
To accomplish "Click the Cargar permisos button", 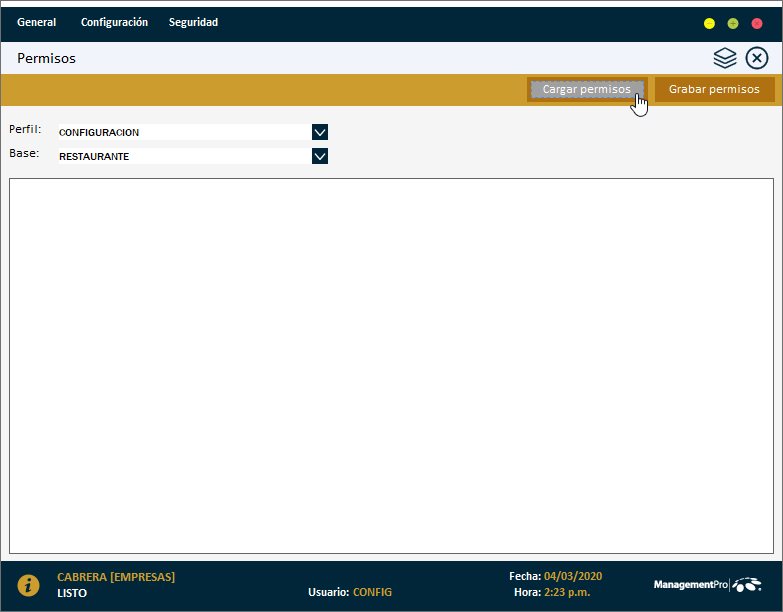I will (x=587, y=89).
